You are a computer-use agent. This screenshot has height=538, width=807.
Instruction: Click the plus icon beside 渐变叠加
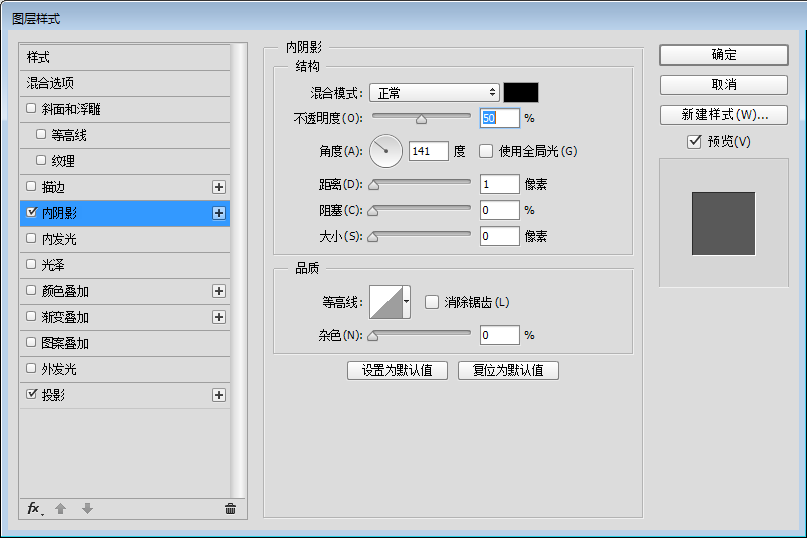(x=219, y=317)
